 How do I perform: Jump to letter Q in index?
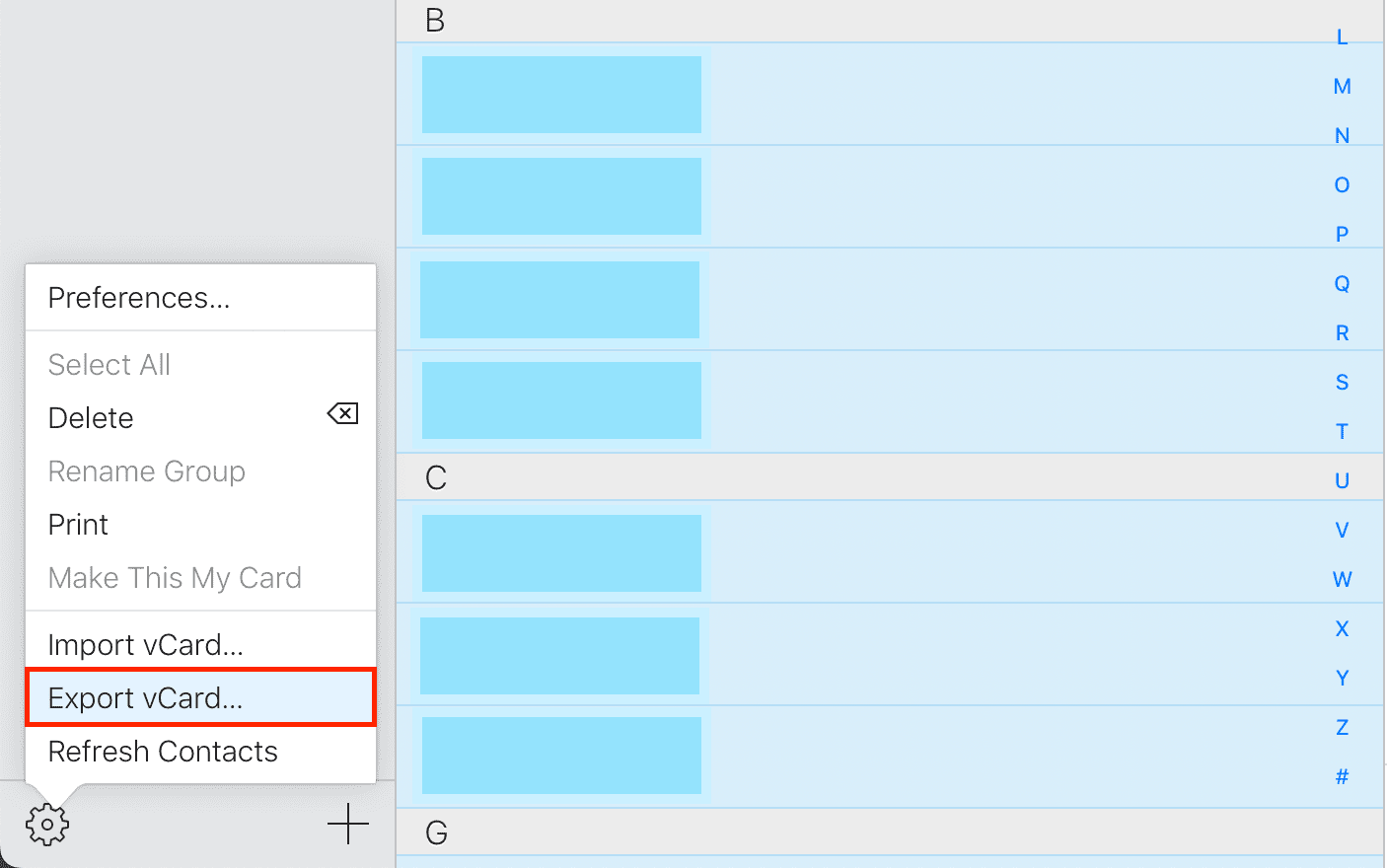[x=1342, y=284]
